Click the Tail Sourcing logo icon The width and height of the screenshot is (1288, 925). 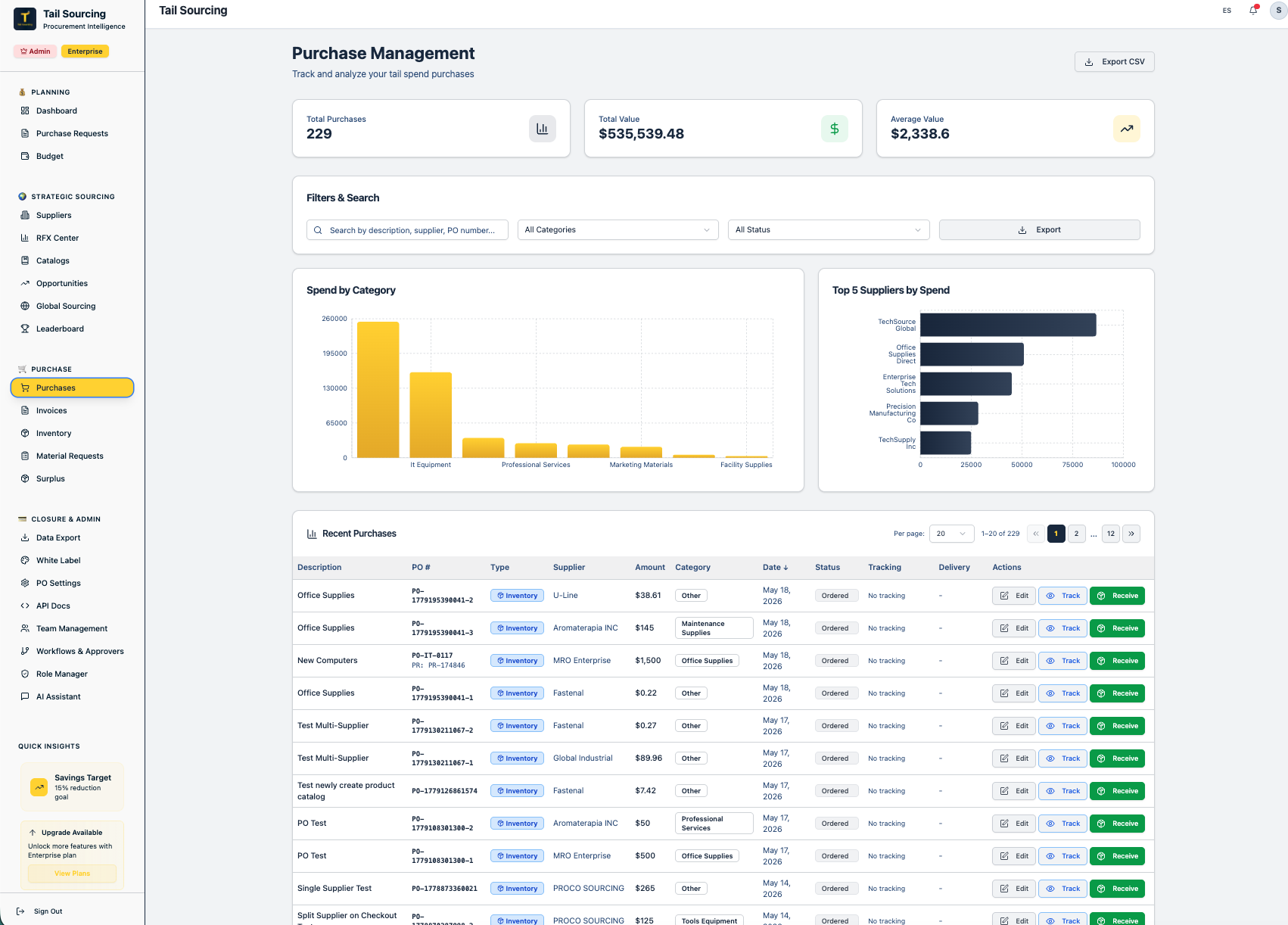click(x=25, y=19)
